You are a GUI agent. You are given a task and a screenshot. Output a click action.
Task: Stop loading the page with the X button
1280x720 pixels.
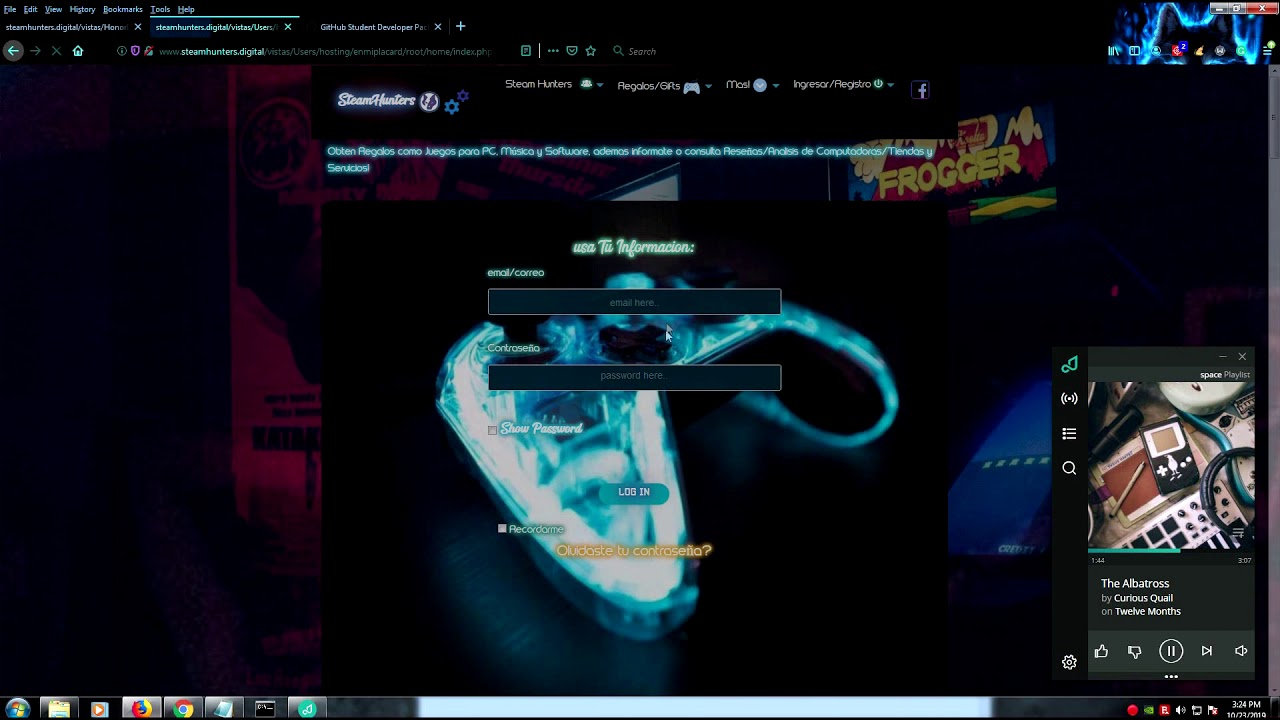tap(56, 51)
